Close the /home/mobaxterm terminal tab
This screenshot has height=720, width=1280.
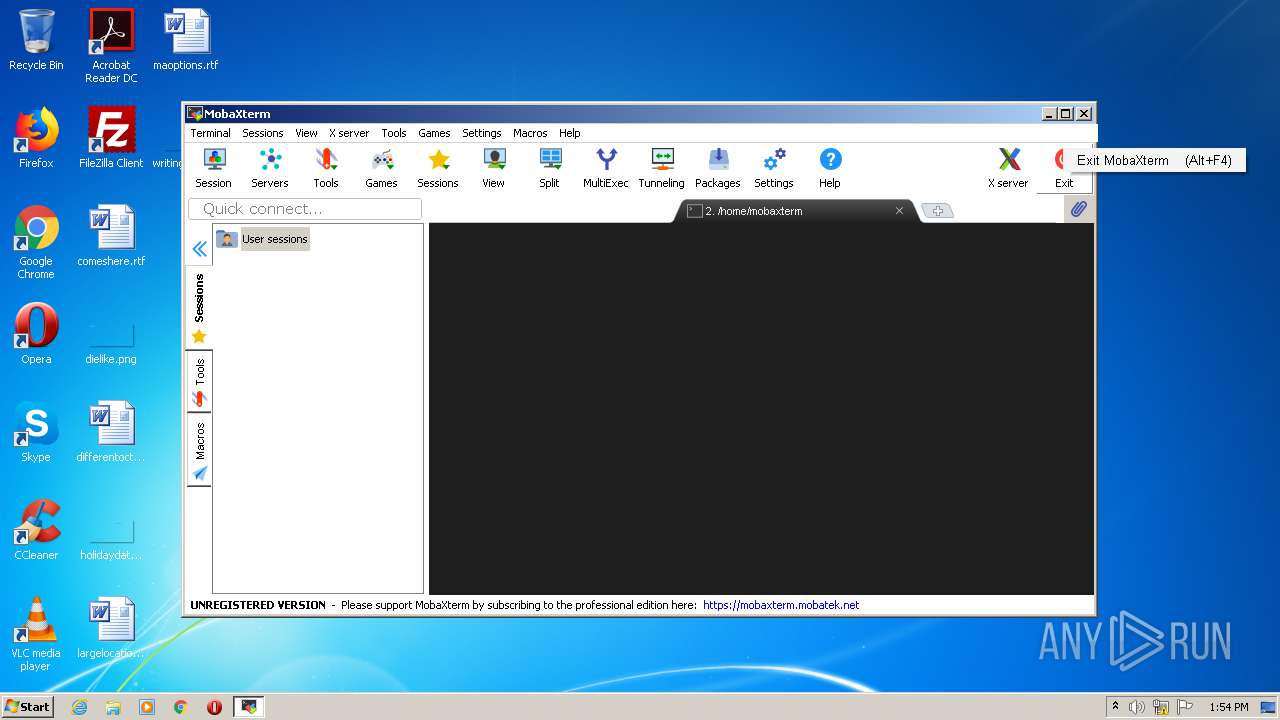[899, 211]
